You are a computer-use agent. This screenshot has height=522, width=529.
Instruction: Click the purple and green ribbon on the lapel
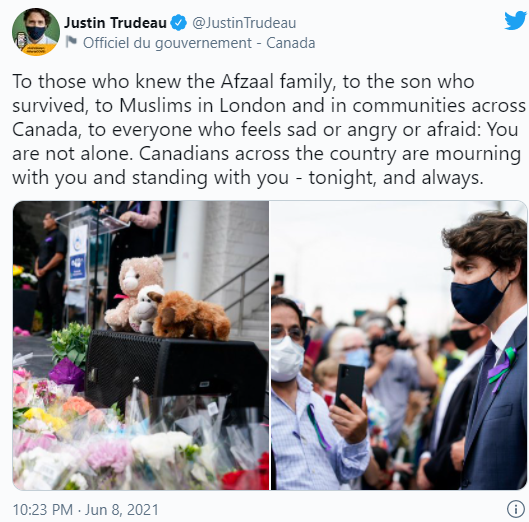[502, 370]
